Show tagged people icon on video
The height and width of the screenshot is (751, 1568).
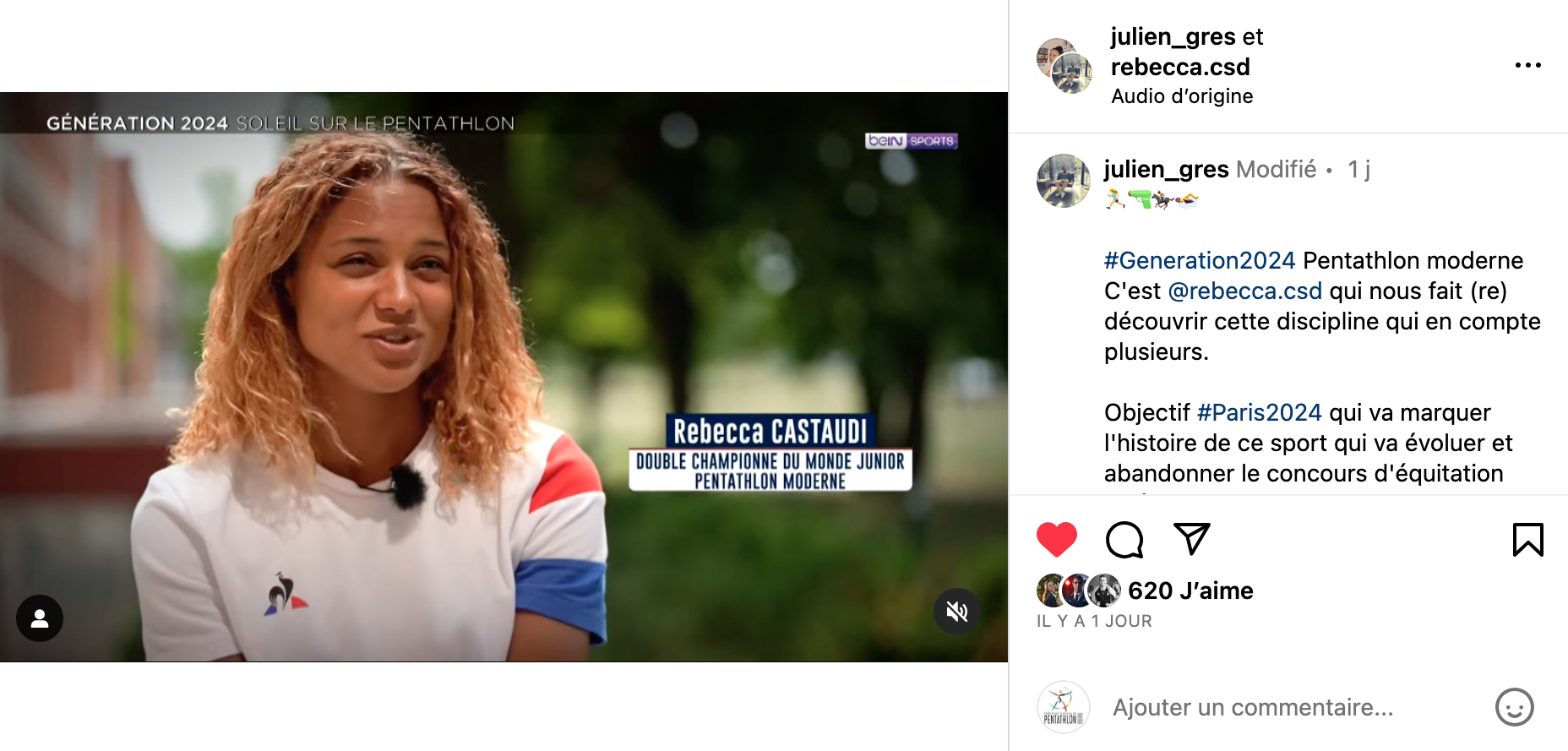[x=40, y=618]
